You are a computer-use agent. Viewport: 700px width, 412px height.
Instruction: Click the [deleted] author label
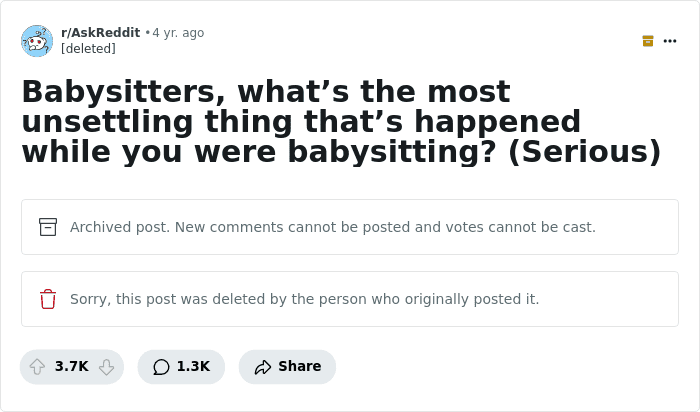click(x=88, y=49)
